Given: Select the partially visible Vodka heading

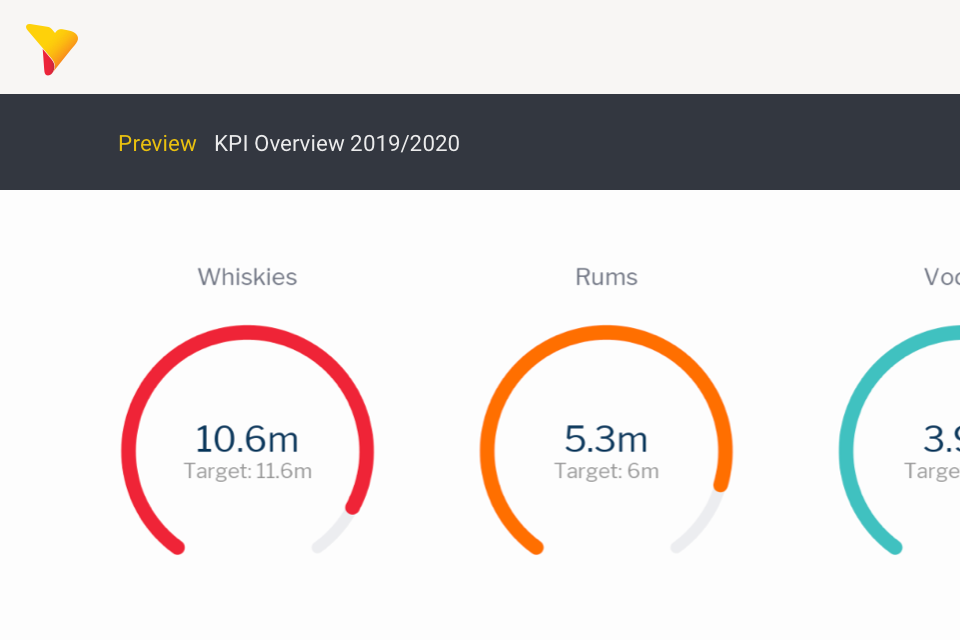Looking at the screenshot, I should click(941, 277).
